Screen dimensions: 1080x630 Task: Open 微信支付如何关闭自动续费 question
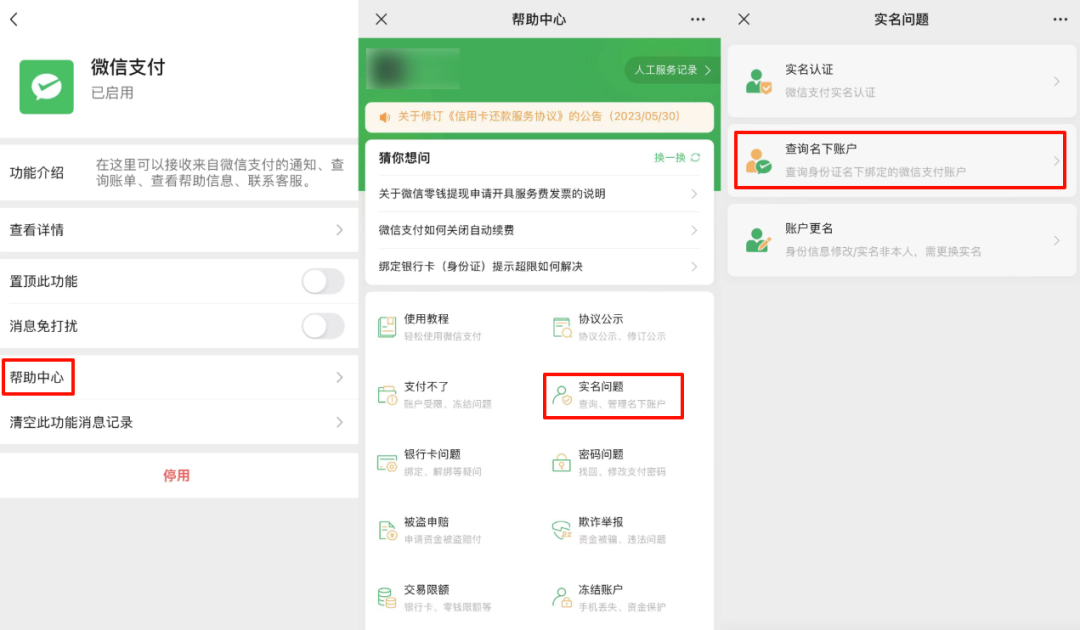539,230
